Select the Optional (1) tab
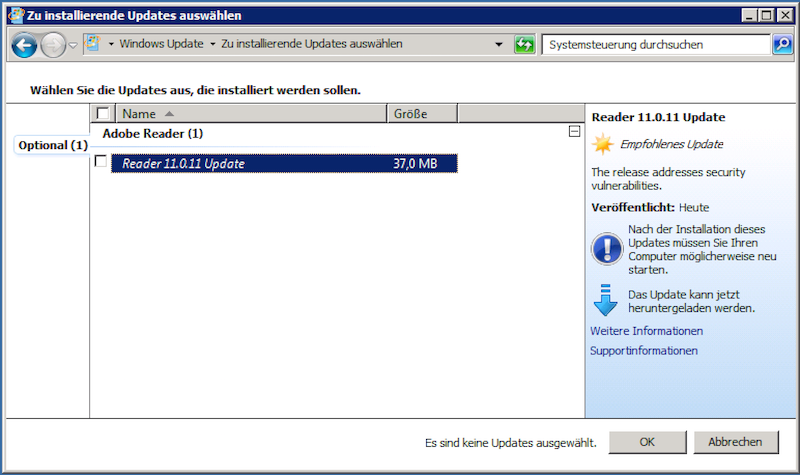This screenshot has width=800, height=475. (53, 145)
